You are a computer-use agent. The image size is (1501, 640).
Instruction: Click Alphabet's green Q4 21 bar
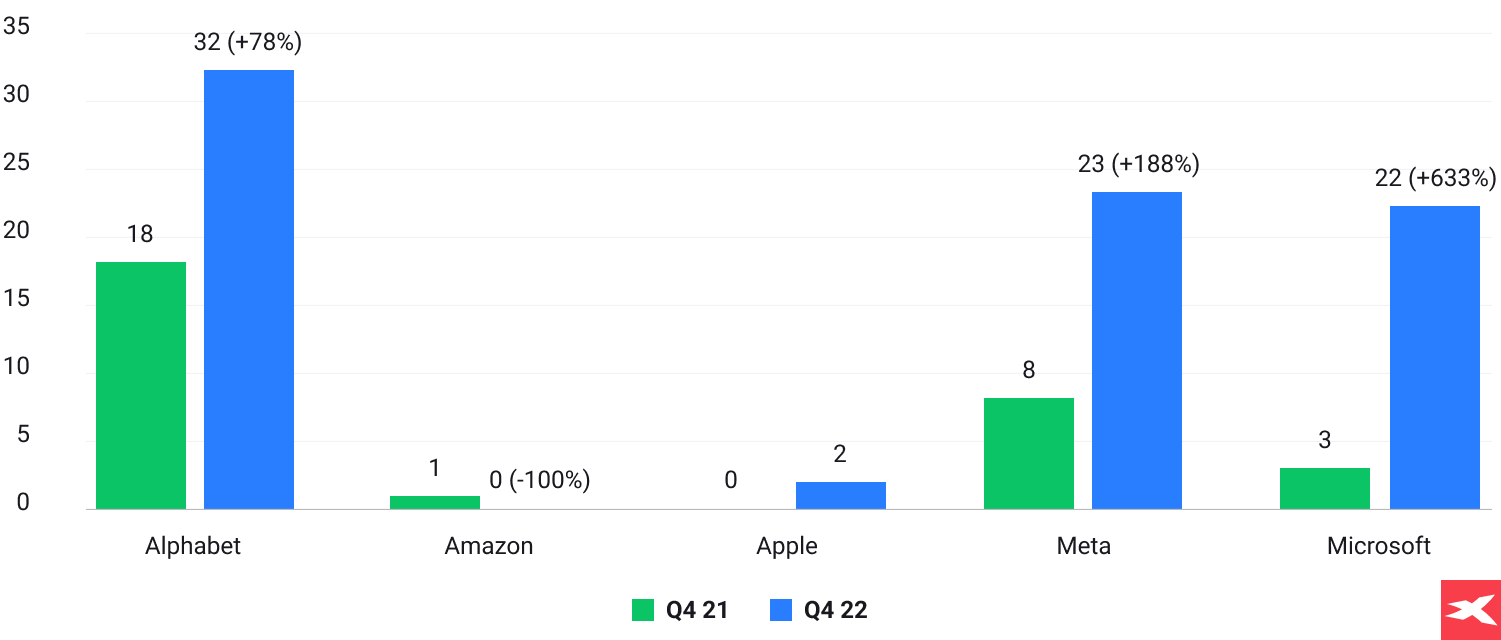pos(141,385)
